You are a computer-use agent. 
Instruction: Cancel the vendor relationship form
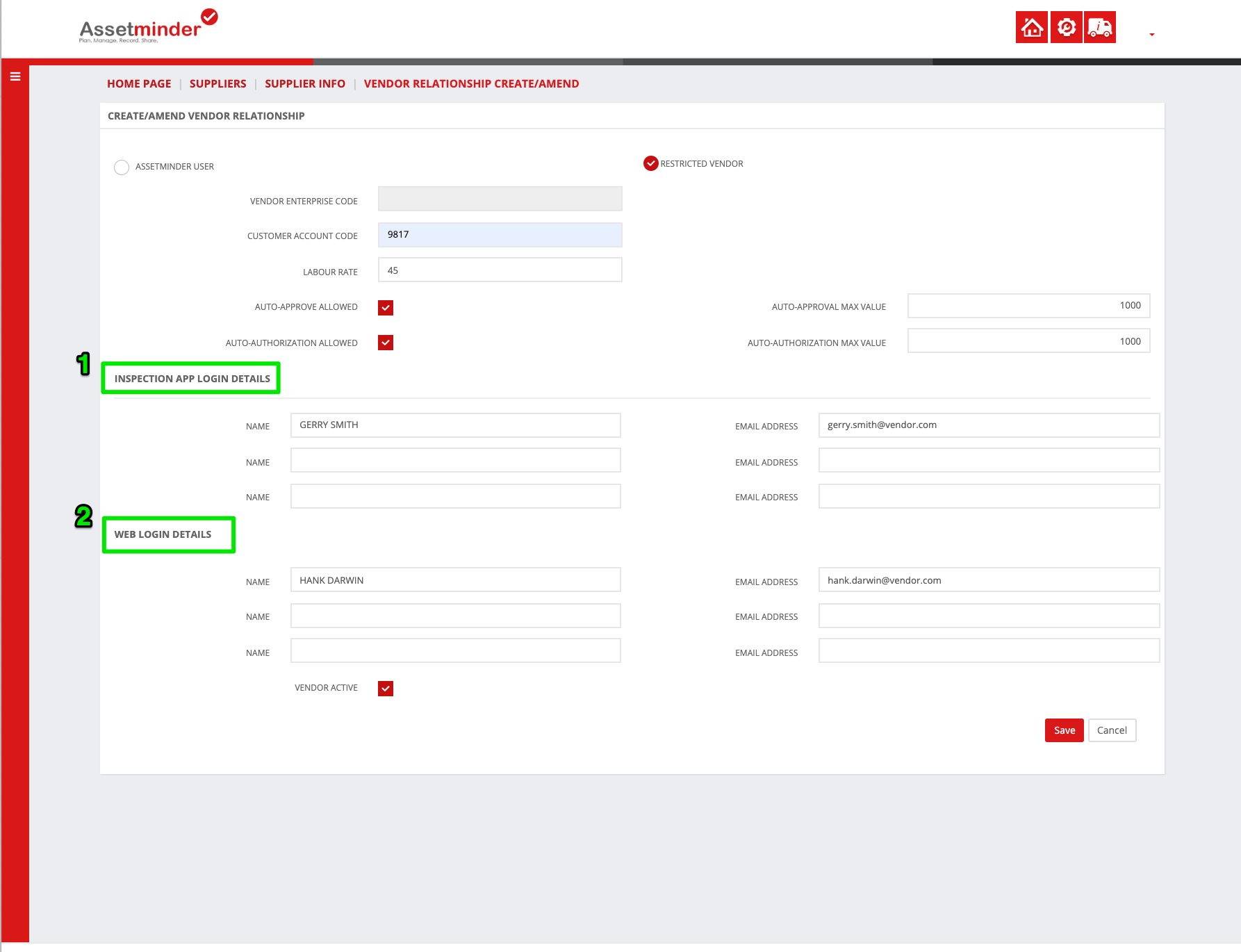(x=1112, y=730)
